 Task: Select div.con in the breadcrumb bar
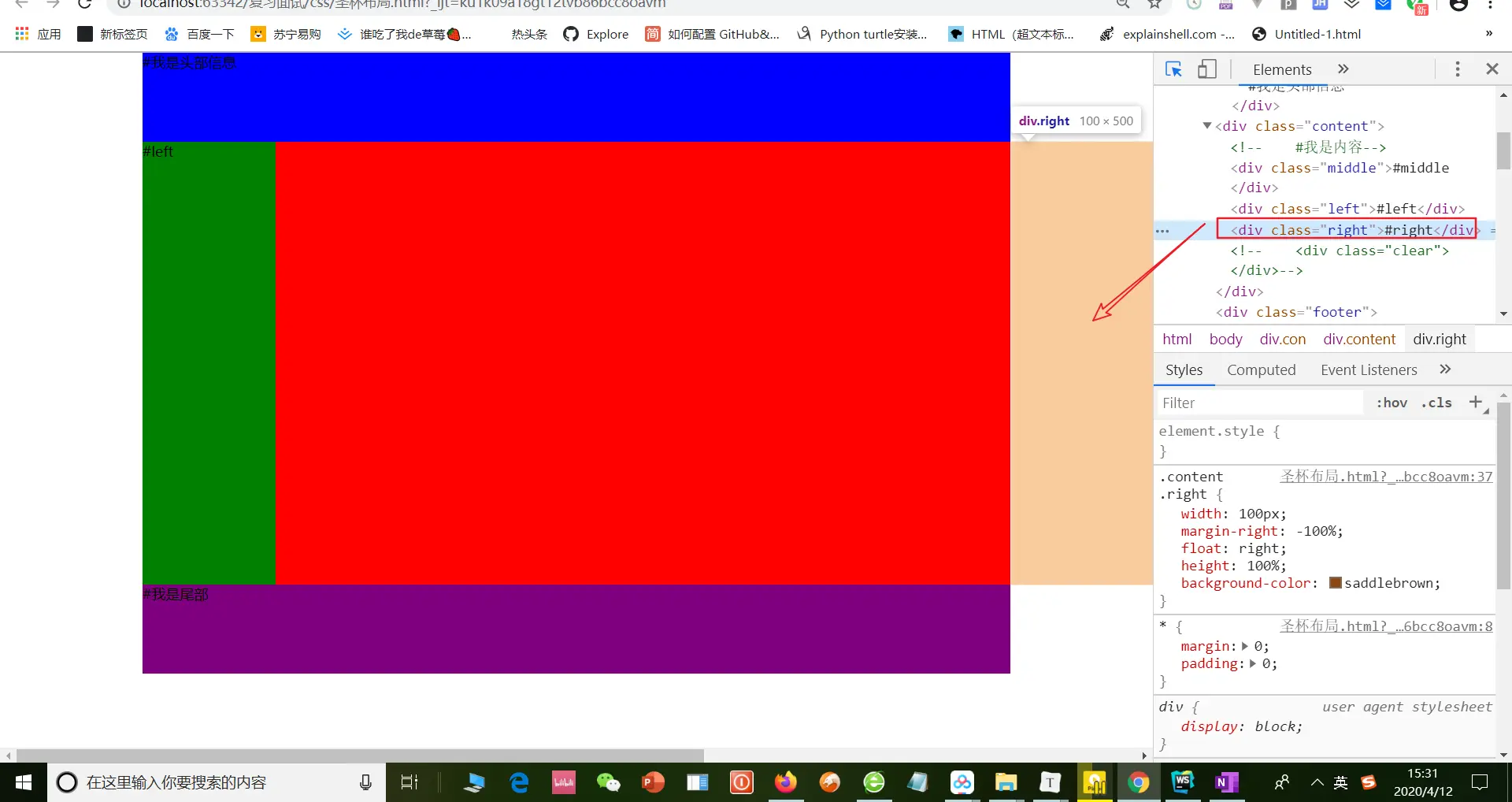(x=1282, y=339)
